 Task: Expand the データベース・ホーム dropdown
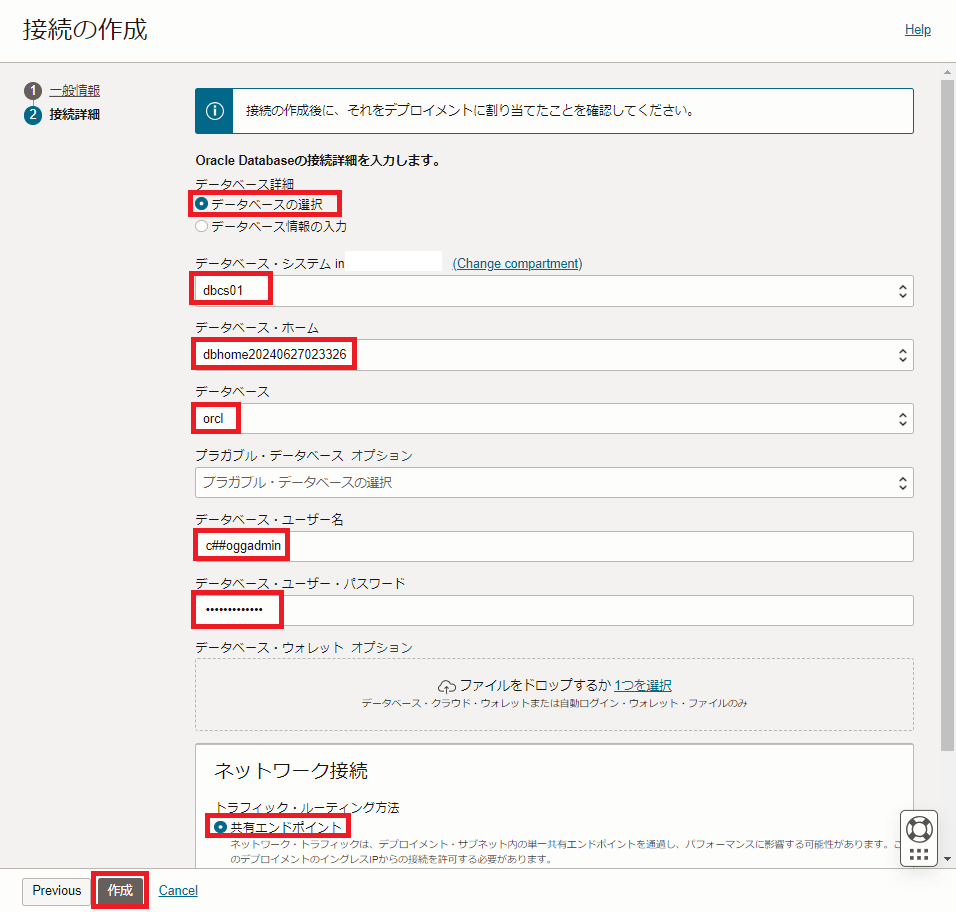pos(553,355)
